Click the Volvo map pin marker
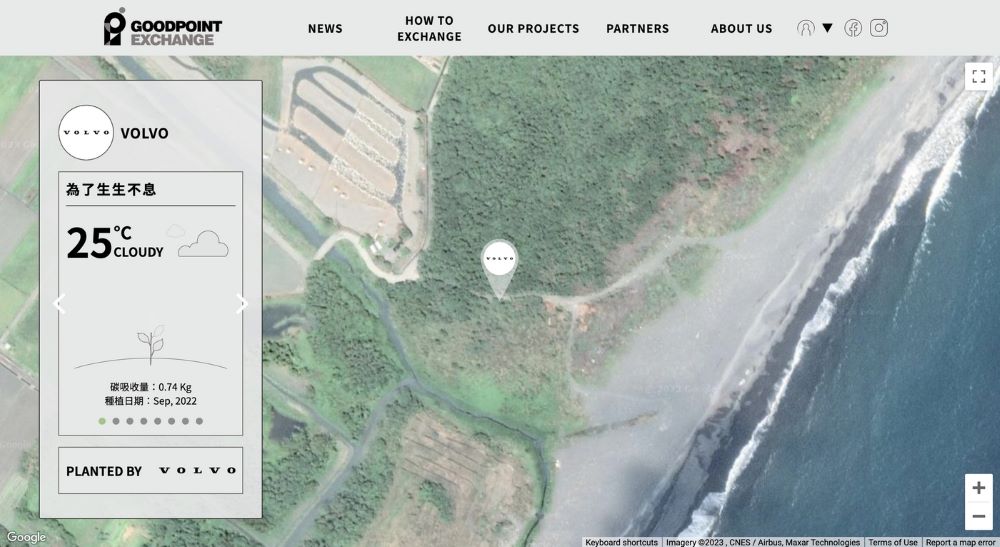 point(499,261)
